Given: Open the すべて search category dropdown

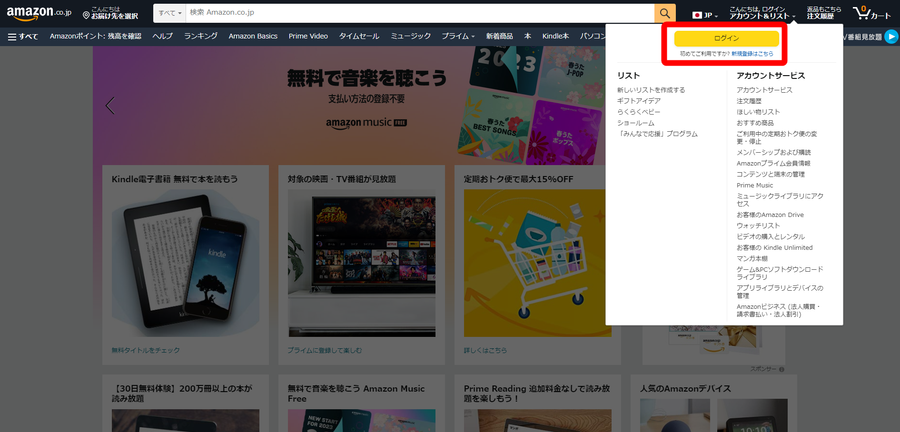Looking at the screenshot, I should pyautogui.click(x=170, y=13).
